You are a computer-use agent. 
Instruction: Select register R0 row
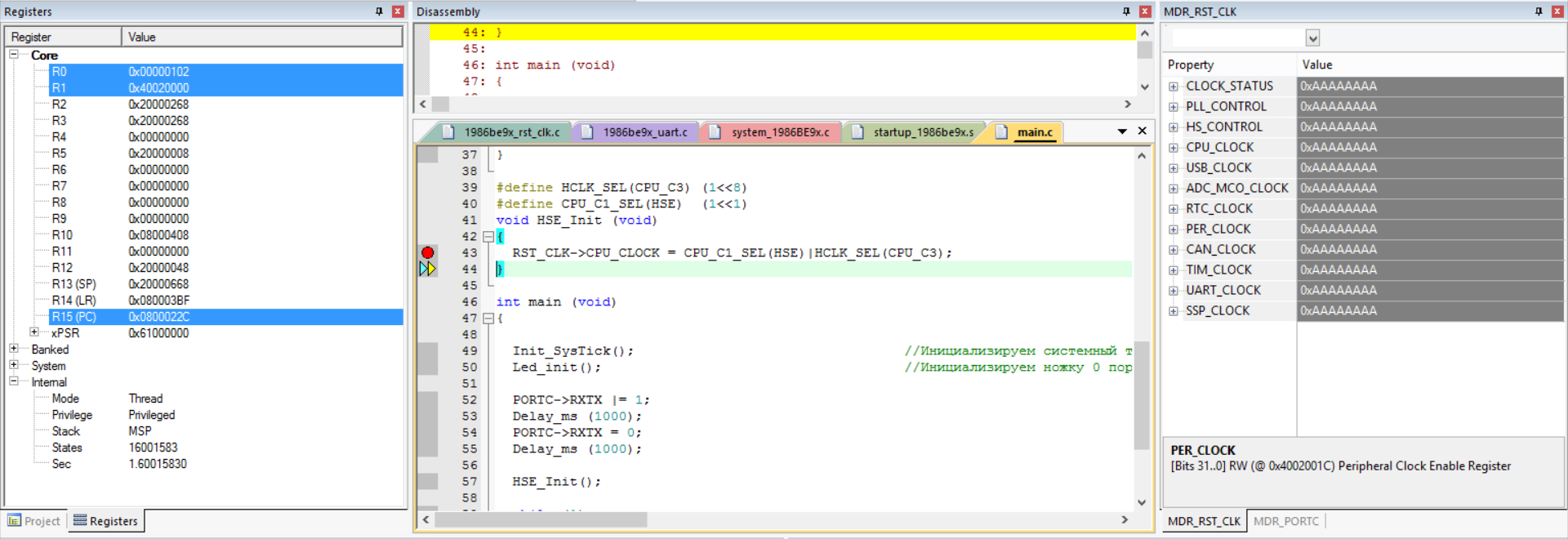pos(225,72)
